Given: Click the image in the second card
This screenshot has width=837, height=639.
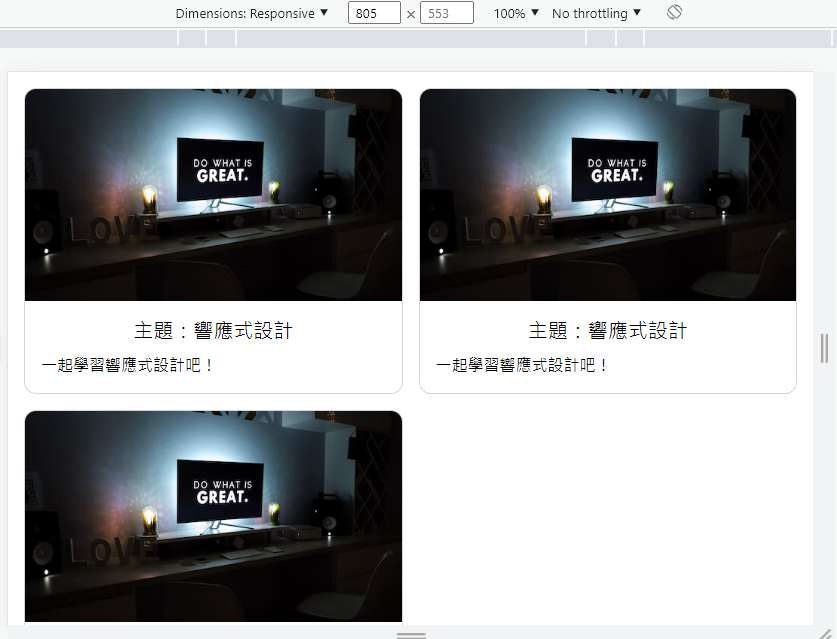Looking at the screenshot, I should (608, 195).
